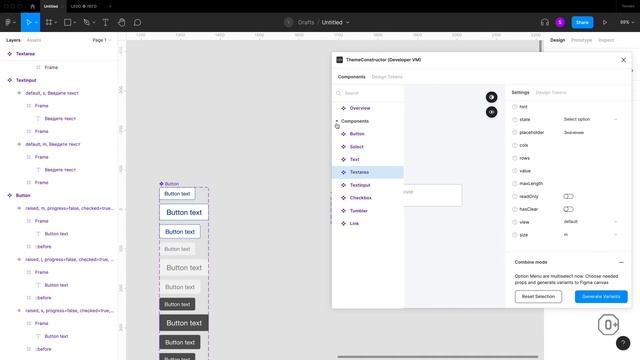The width and height of the screenshot is (640, 360).
Task: Open the Figma home icon
Action: [x=33, y=6]
